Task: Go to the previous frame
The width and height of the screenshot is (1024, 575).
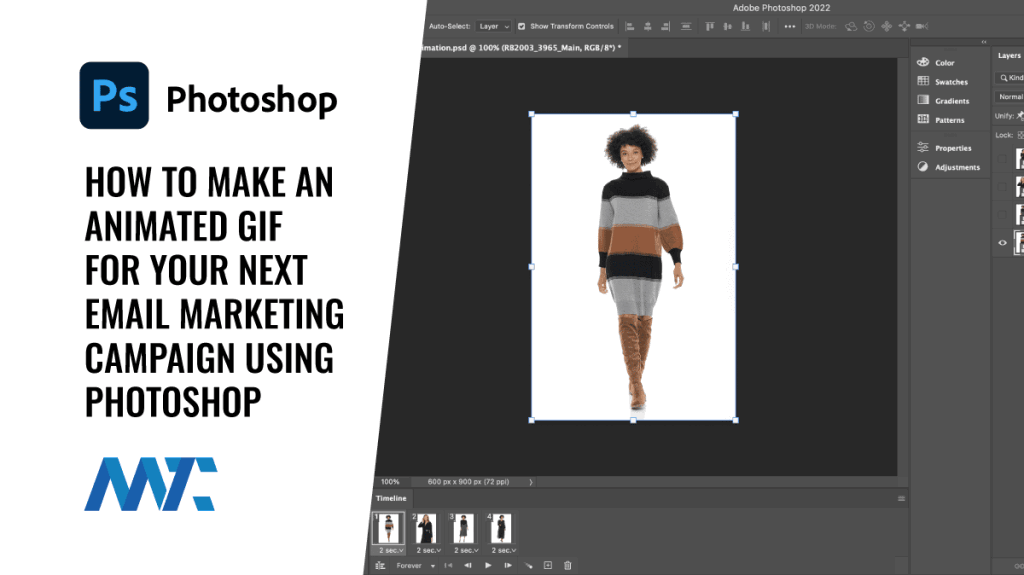Action: point(468,566)
